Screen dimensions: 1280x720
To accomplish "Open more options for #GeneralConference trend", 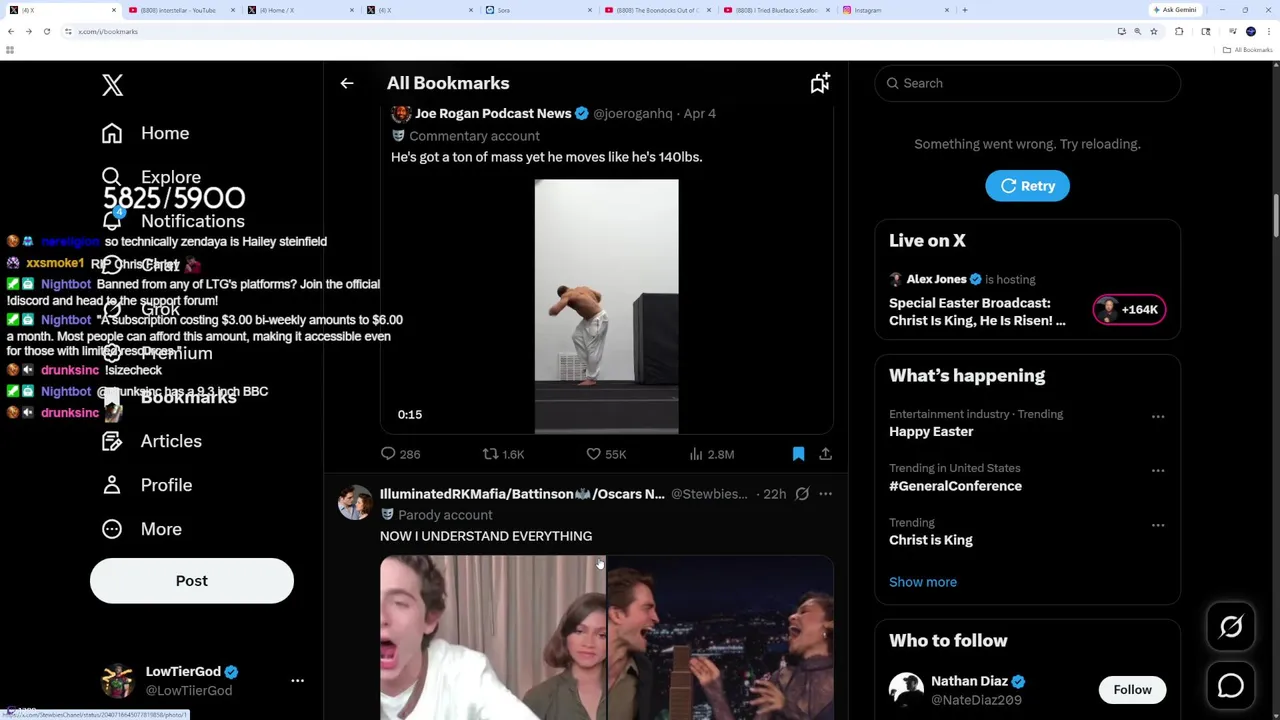I will 1158,470.
